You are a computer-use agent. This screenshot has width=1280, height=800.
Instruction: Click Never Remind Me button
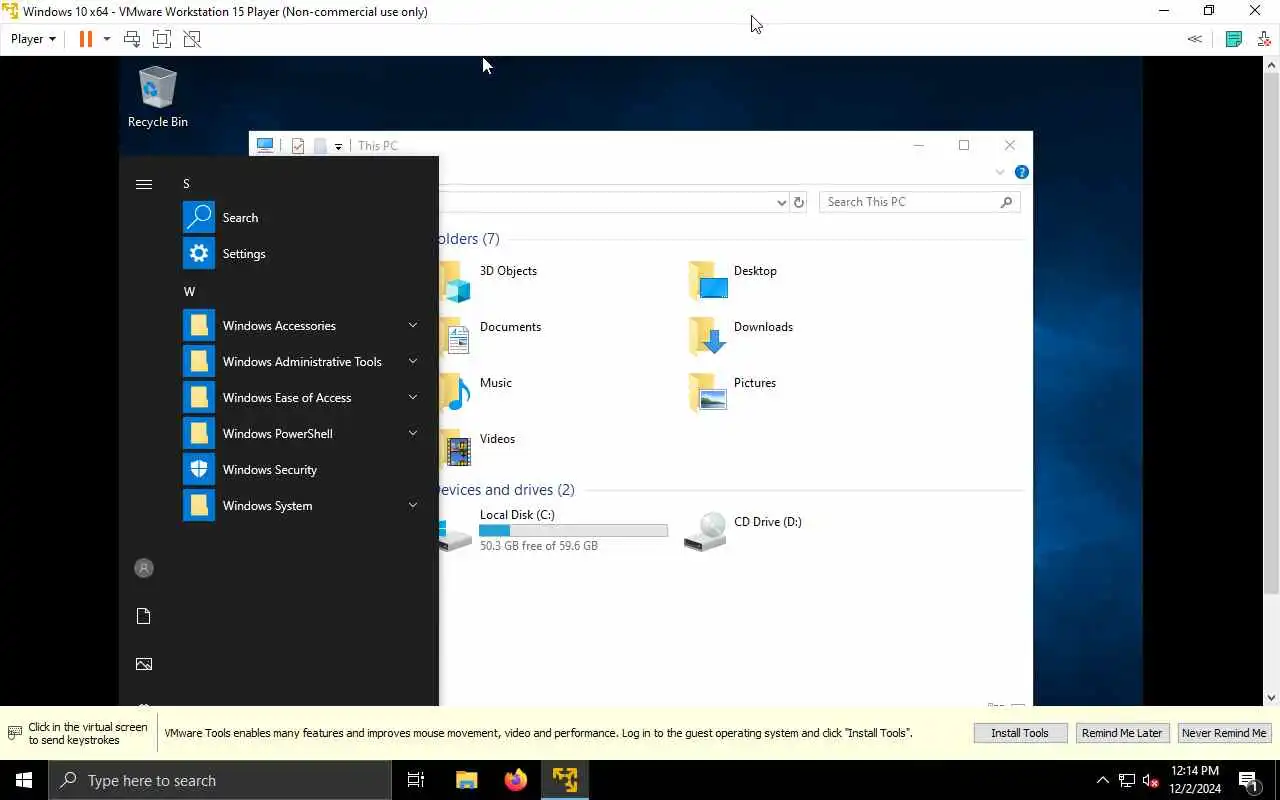pyautogui.click(x=1224, y=733)
